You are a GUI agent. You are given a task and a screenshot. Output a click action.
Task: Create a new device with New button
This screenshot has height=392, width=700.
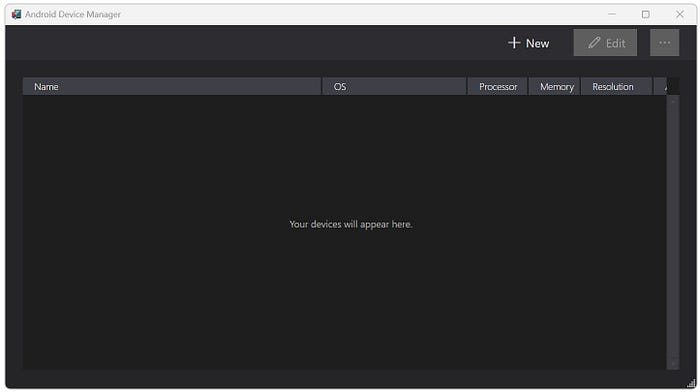pos(529,43)
